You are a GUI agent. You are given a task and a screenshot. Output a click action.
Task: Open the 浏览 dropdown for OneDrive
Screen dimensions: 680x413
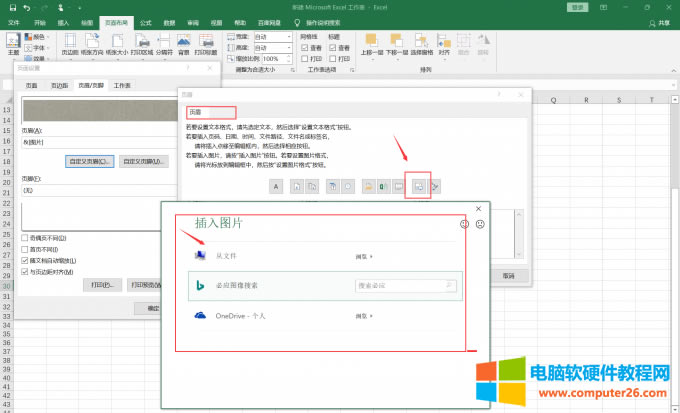pyautogui.click(x=365, y=316)
